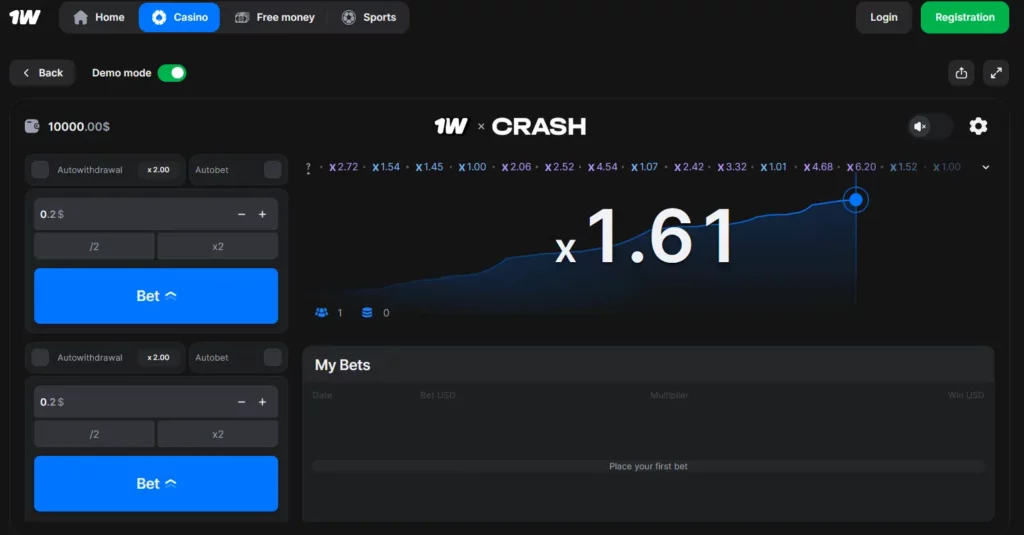Click the x1.54 history multiplier
The height and width of the screenshot is (535, 1024).
(x=386, y=167)
